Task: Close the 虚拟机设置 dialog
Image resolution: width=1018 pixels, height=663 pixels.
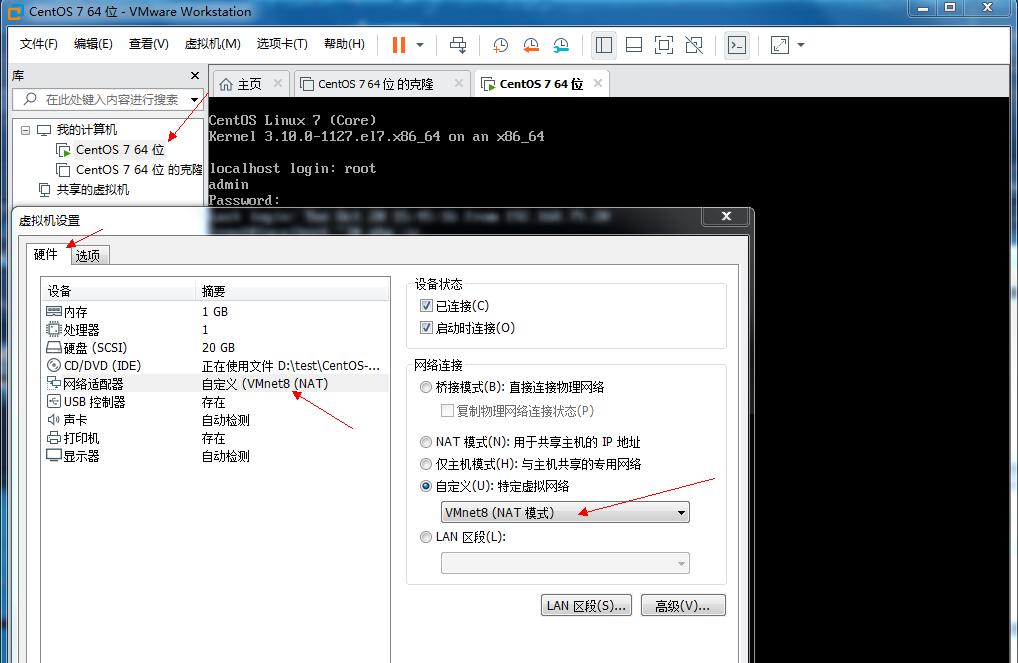Action: [726, 216]
